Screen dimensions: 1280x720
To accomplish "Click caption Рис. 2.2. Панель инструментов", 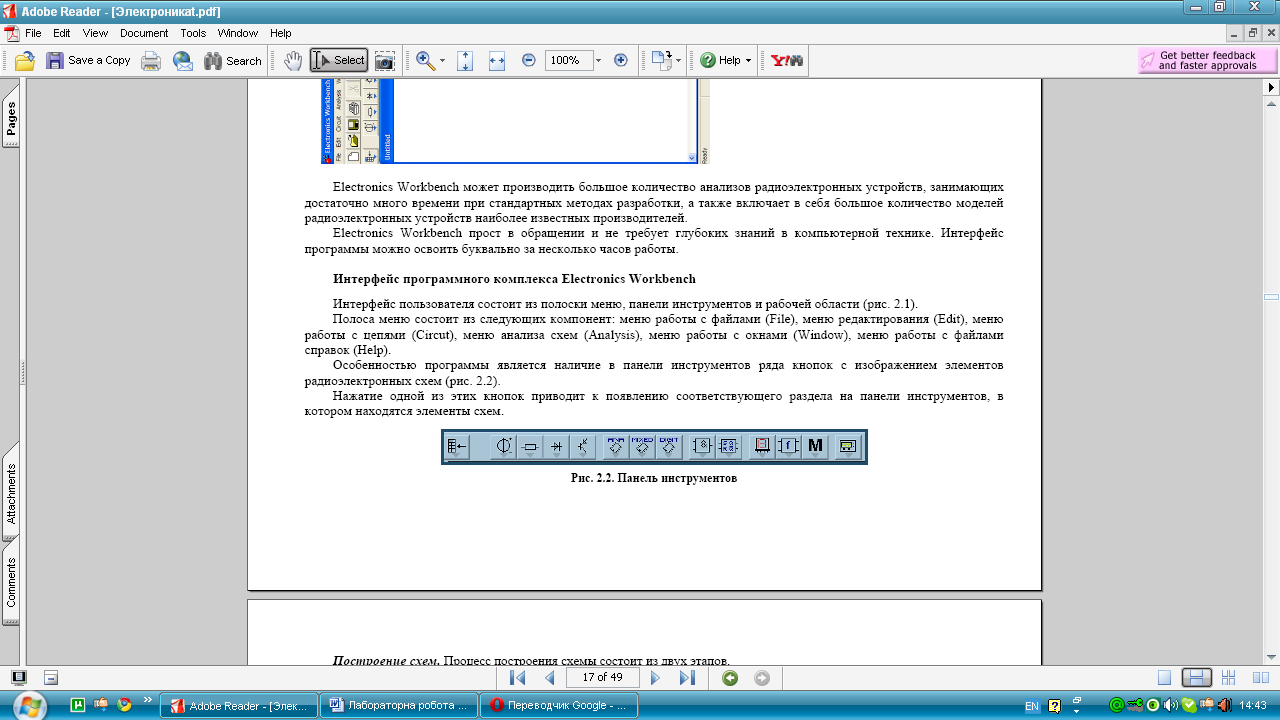I will tap(654, 478).
